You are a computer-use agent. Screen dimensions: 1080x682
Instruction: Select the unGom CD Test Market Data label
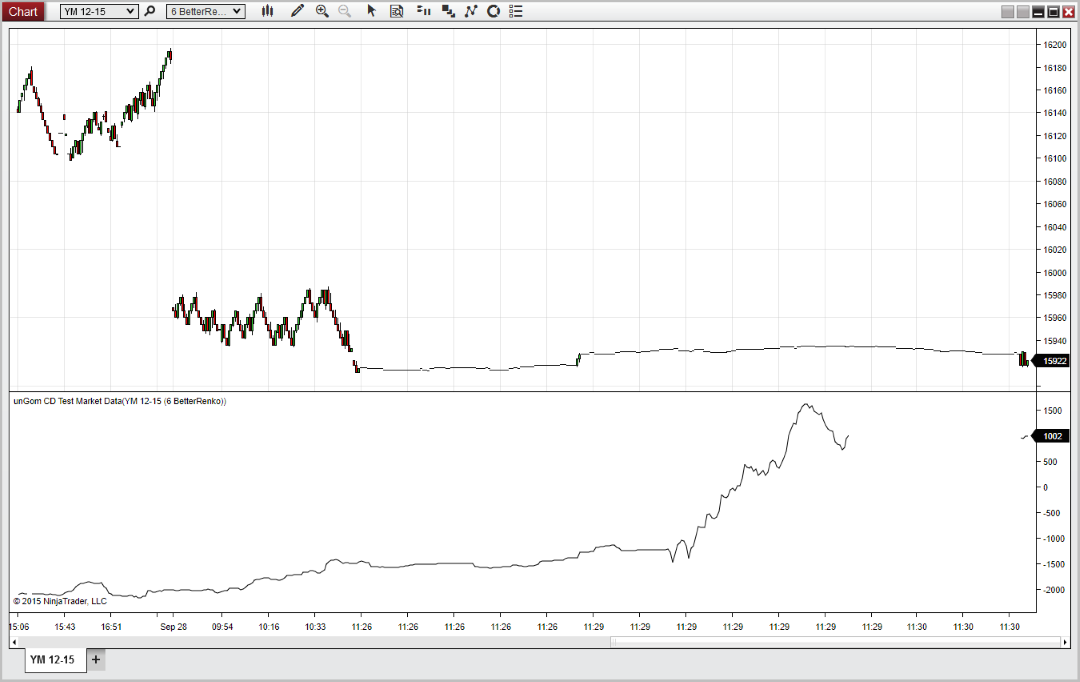pos(120,401)
